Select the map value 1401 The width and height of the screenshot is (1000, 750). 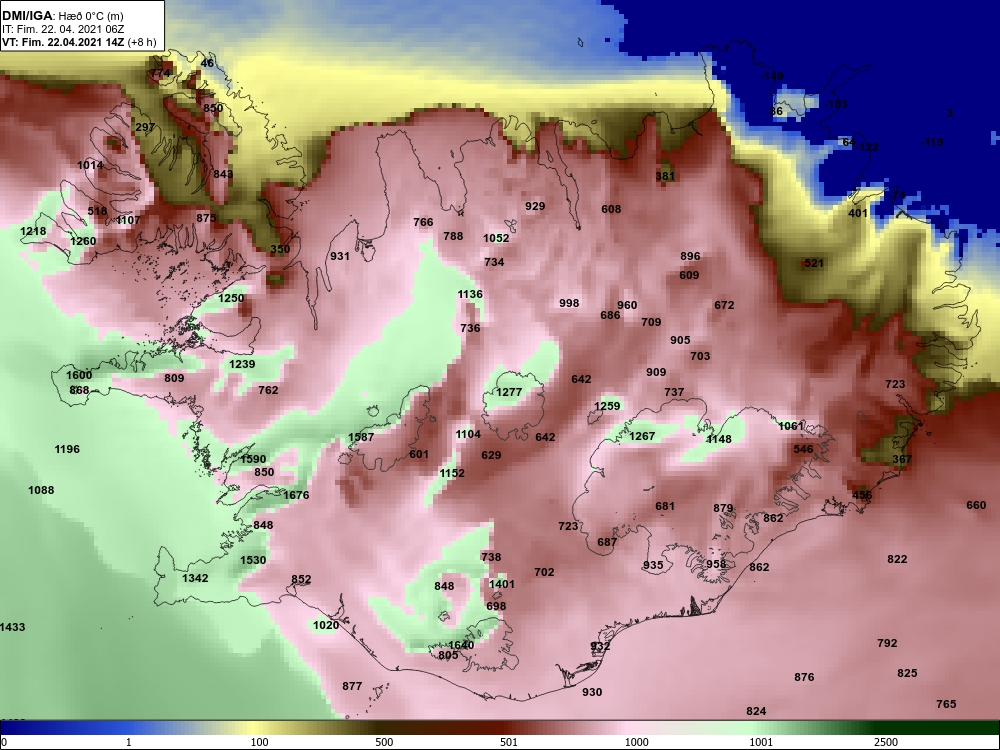pos(501,584)
